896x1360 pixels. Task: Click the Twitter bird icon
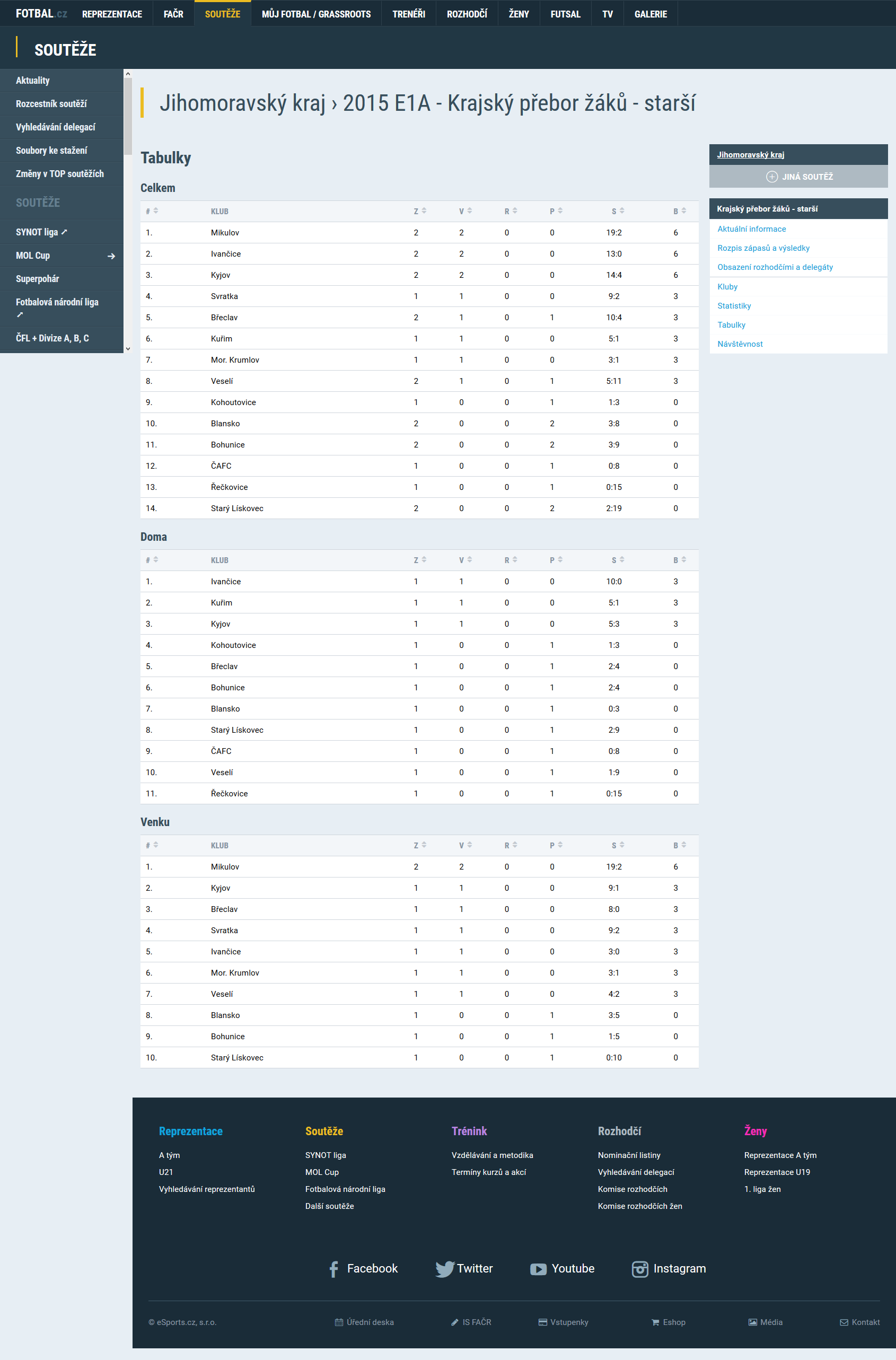[444, 1269]
